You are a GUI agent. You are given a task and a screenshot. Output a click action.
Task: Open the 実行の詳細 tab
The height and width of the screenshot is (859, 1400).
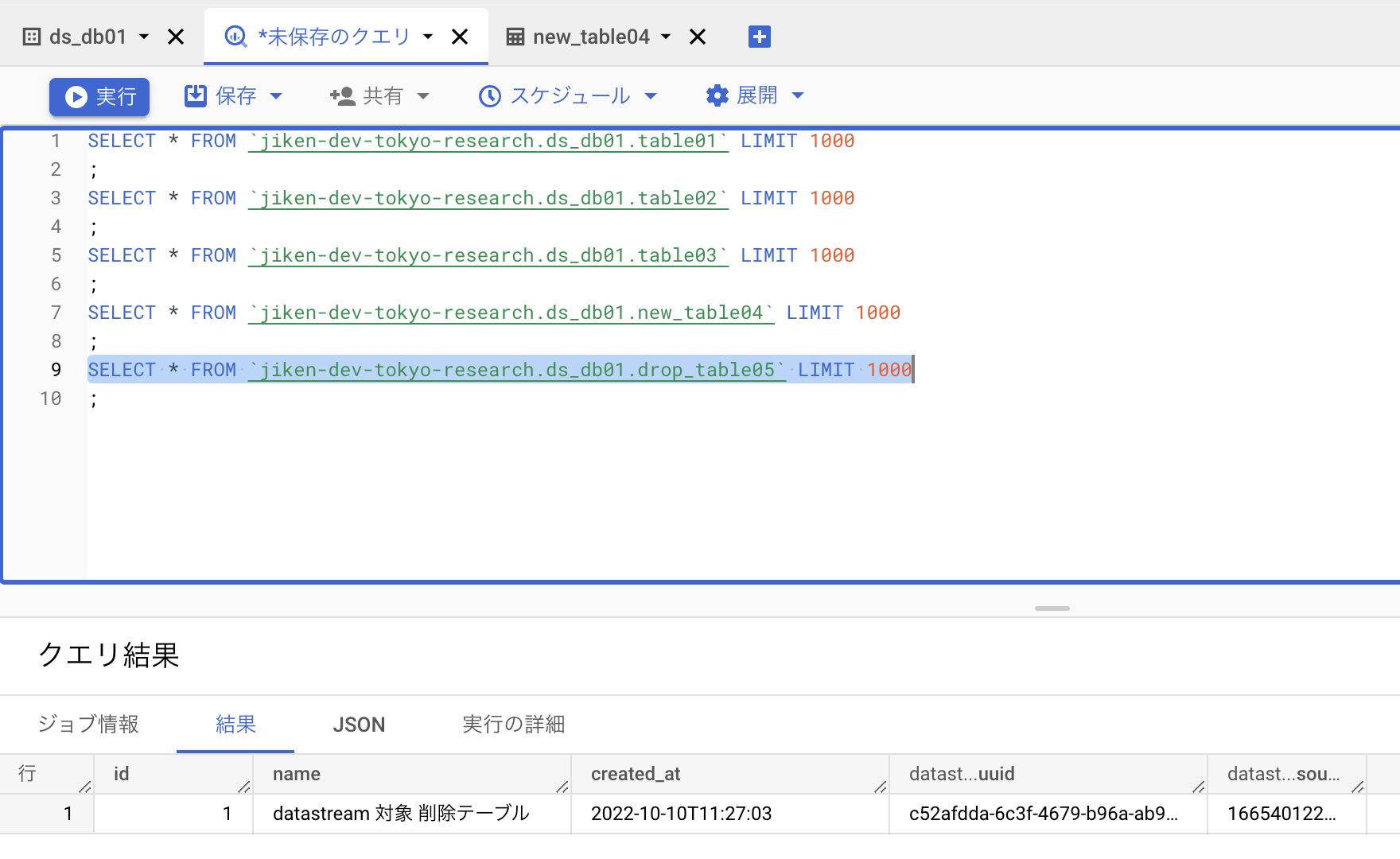(513, 725)
